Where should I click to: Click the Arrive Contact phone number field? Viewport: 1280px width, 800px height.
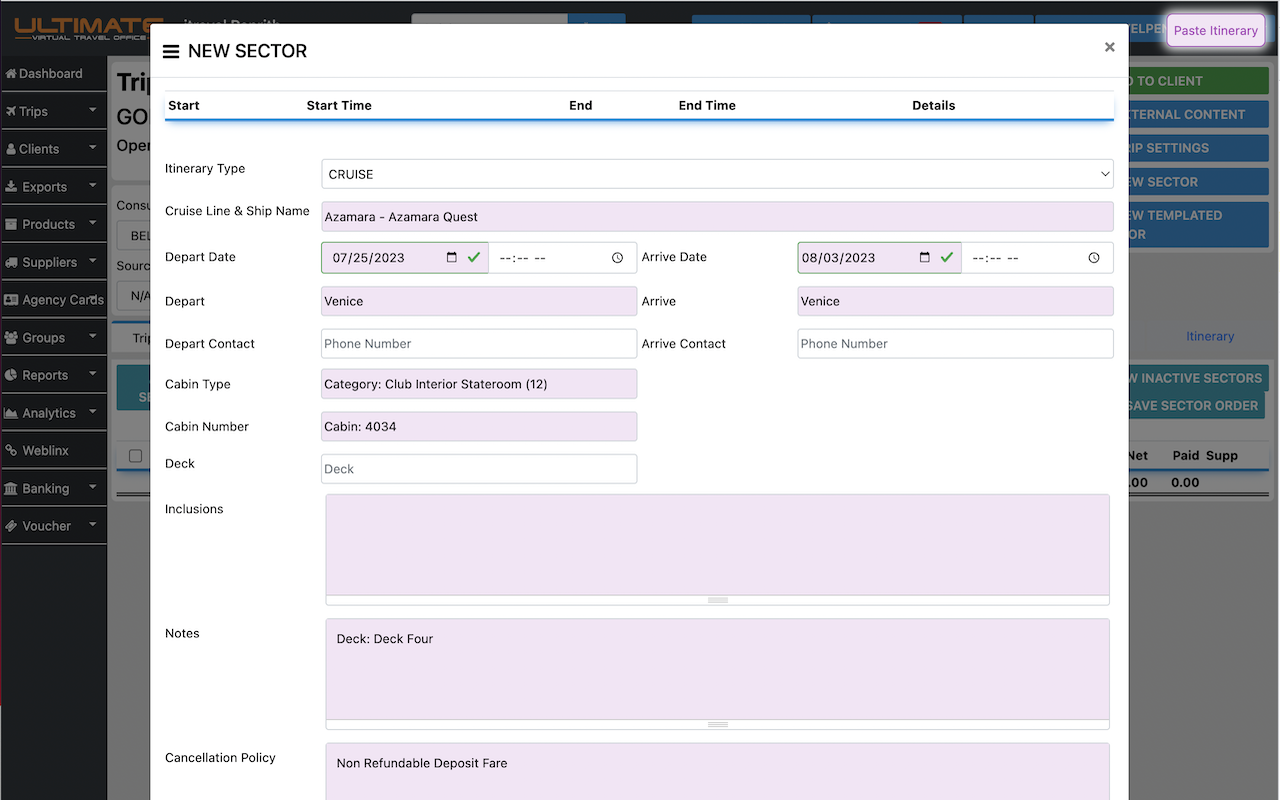pyautogui.click(x=955, y=343)
